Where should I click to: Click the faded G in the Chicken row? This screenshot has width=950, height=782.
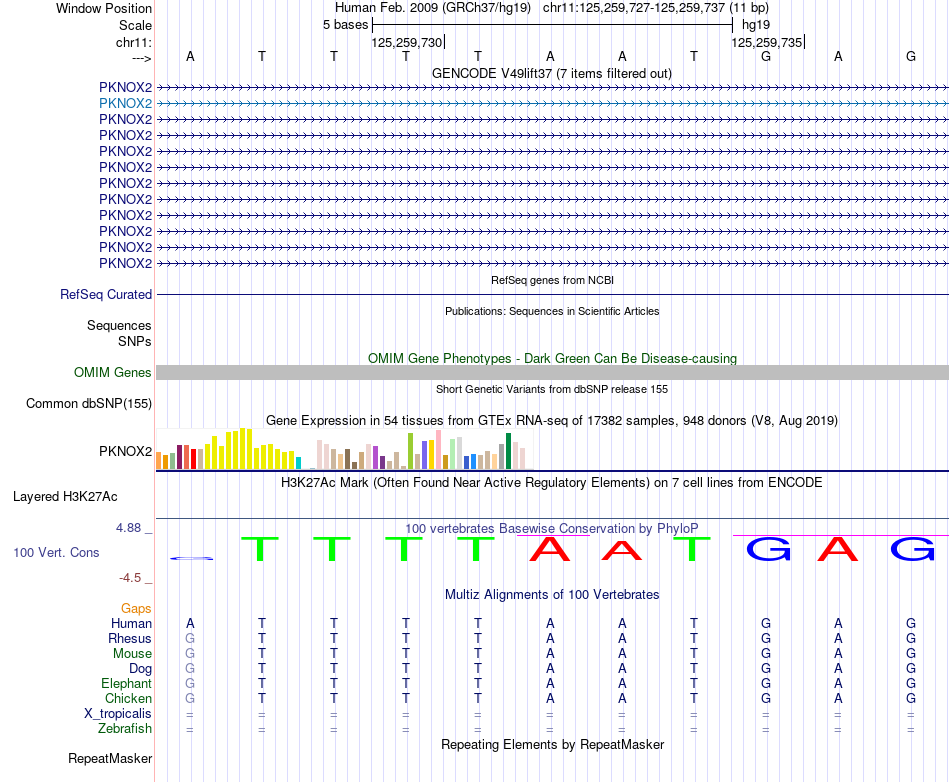click(x=190, y=698)
